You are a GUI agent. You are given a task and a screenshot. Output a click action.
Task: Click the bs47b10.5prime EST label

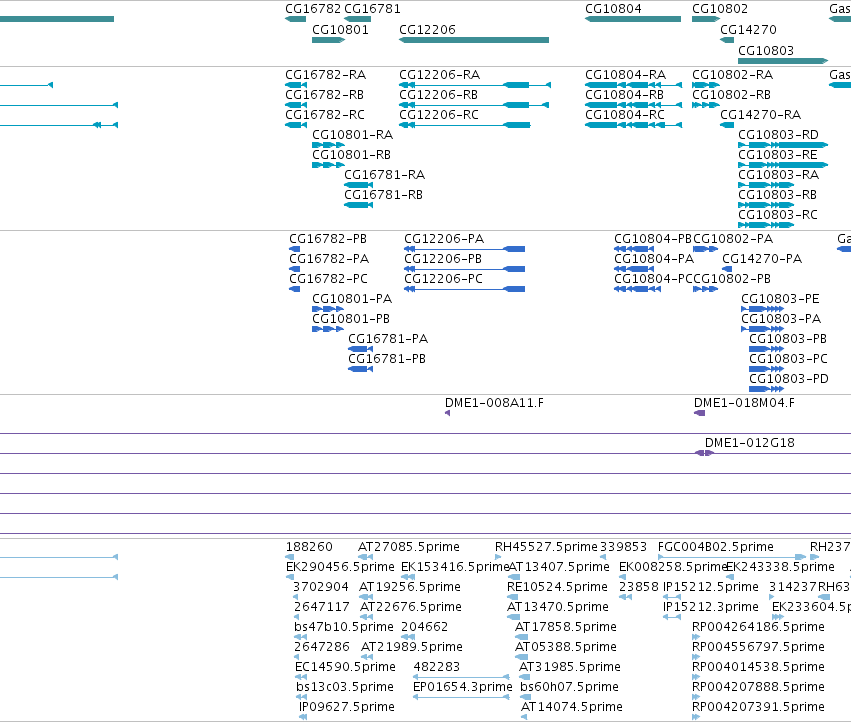pos(344,626)
